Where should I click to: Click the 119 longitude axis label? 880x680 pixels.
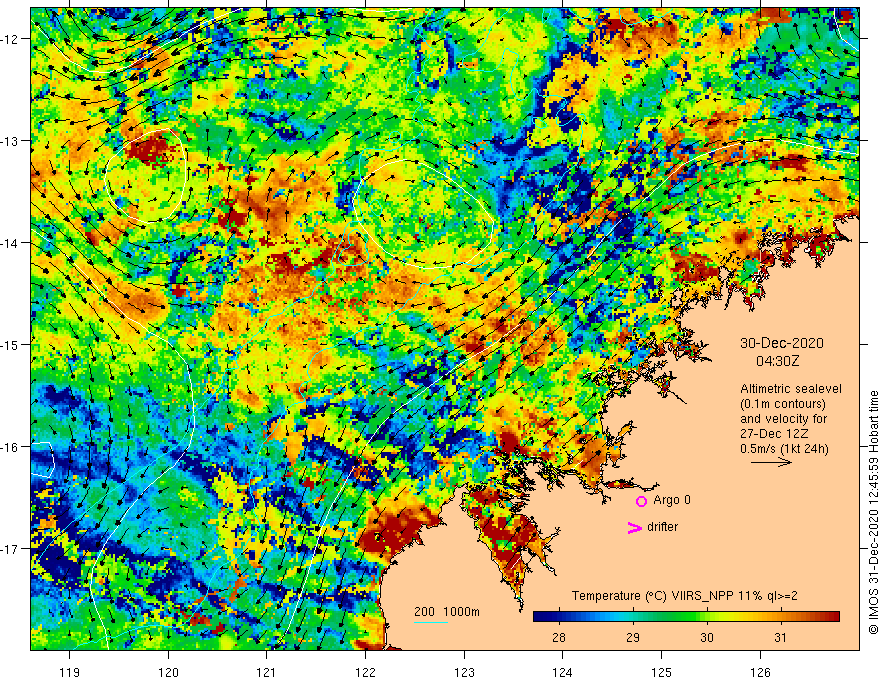(70, 672)
